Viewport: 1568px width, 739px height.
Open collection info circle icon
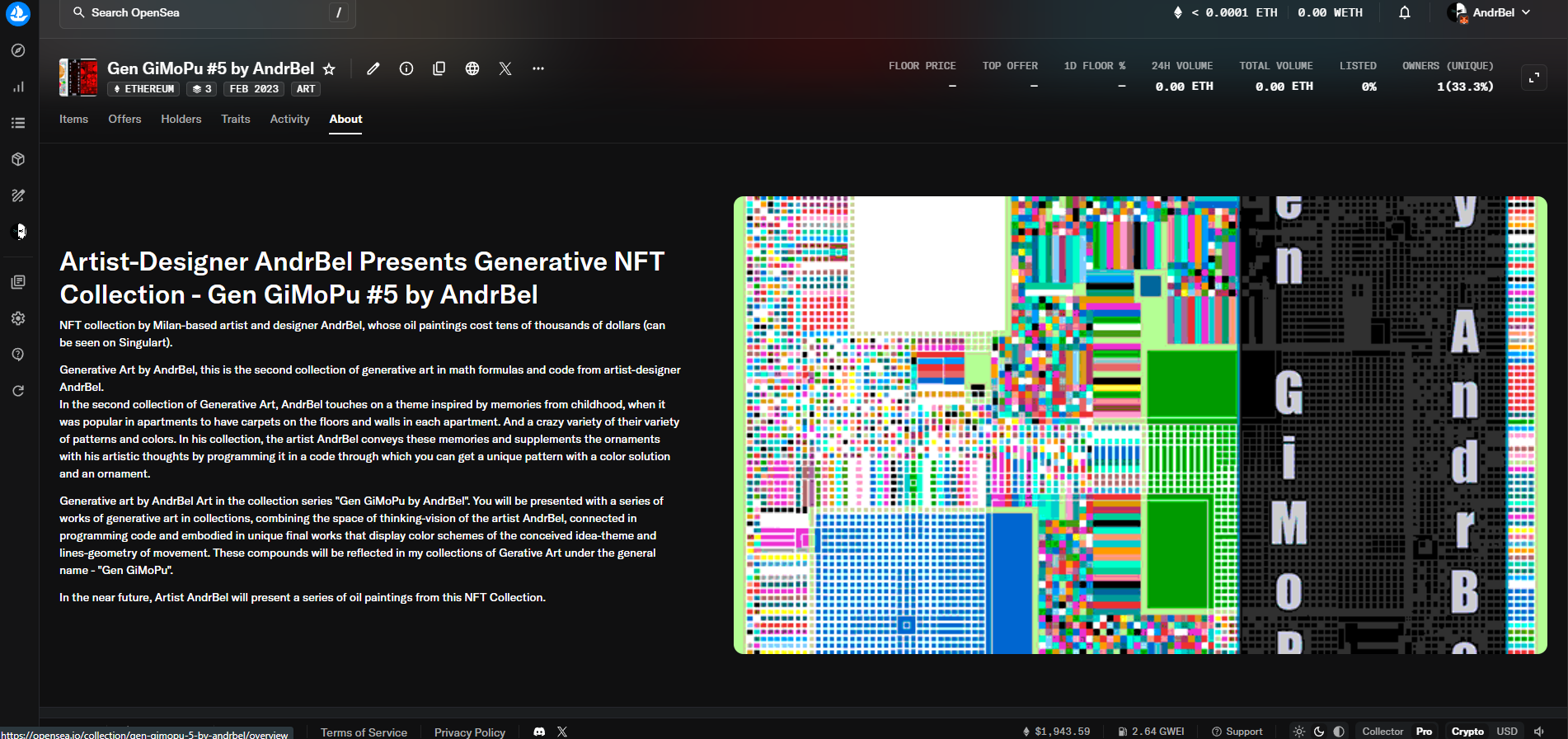406,68
